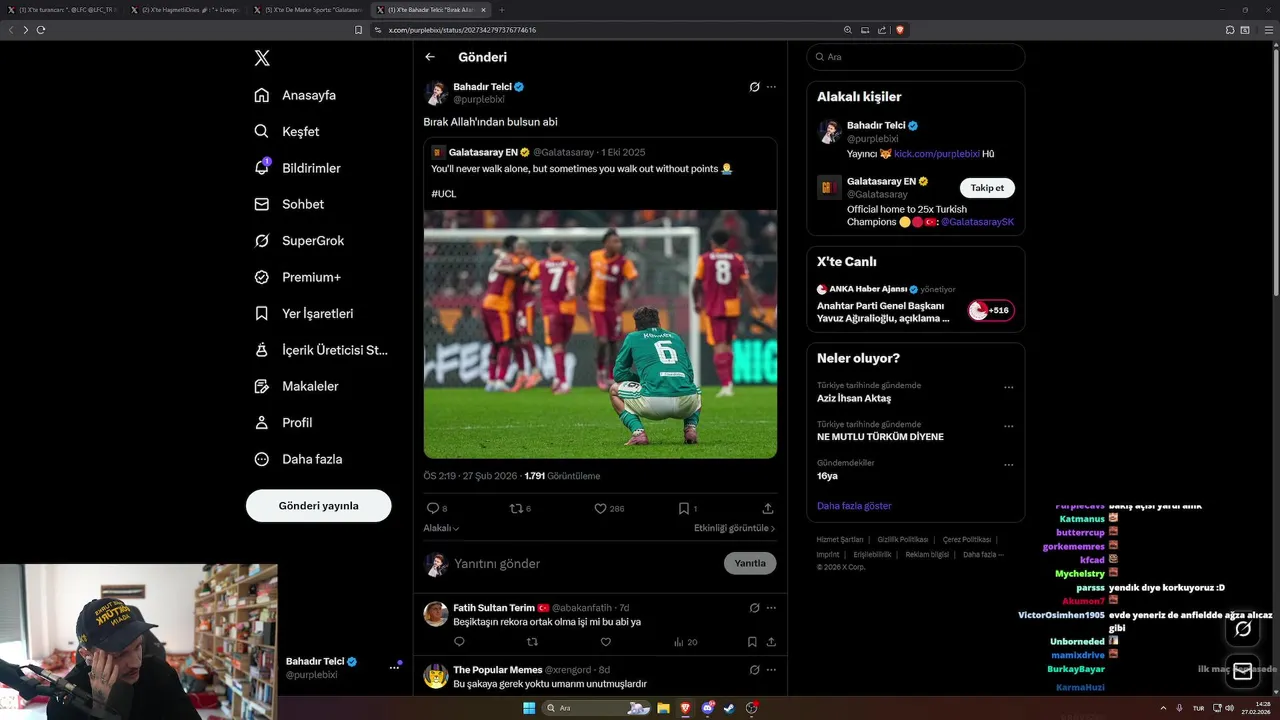Image resolution: width=1280 pixels, height=720 pixels.
Task: Open Discord from taskbar
Action: [708, 708]
